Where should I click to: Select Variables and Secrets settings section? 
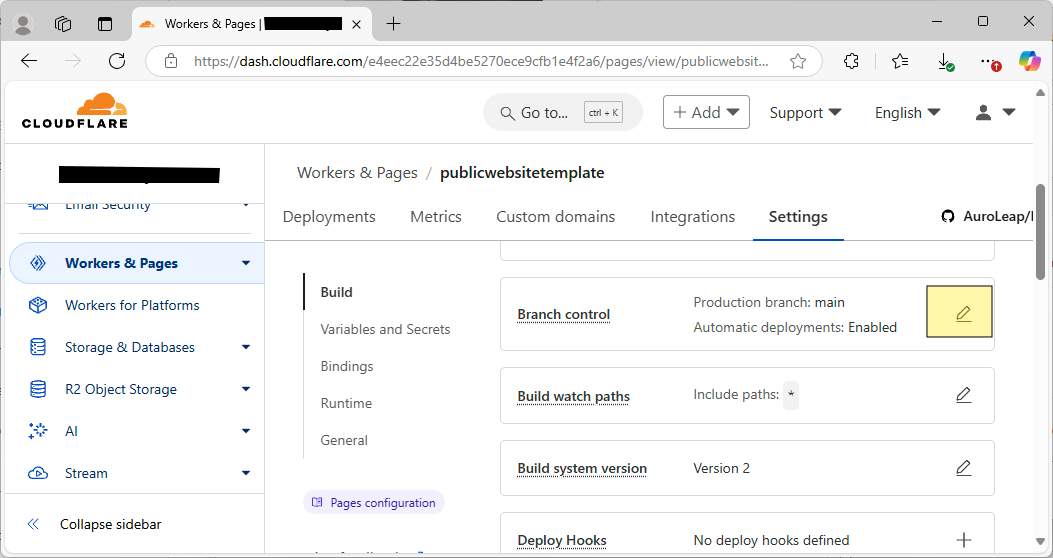(385, 329)
